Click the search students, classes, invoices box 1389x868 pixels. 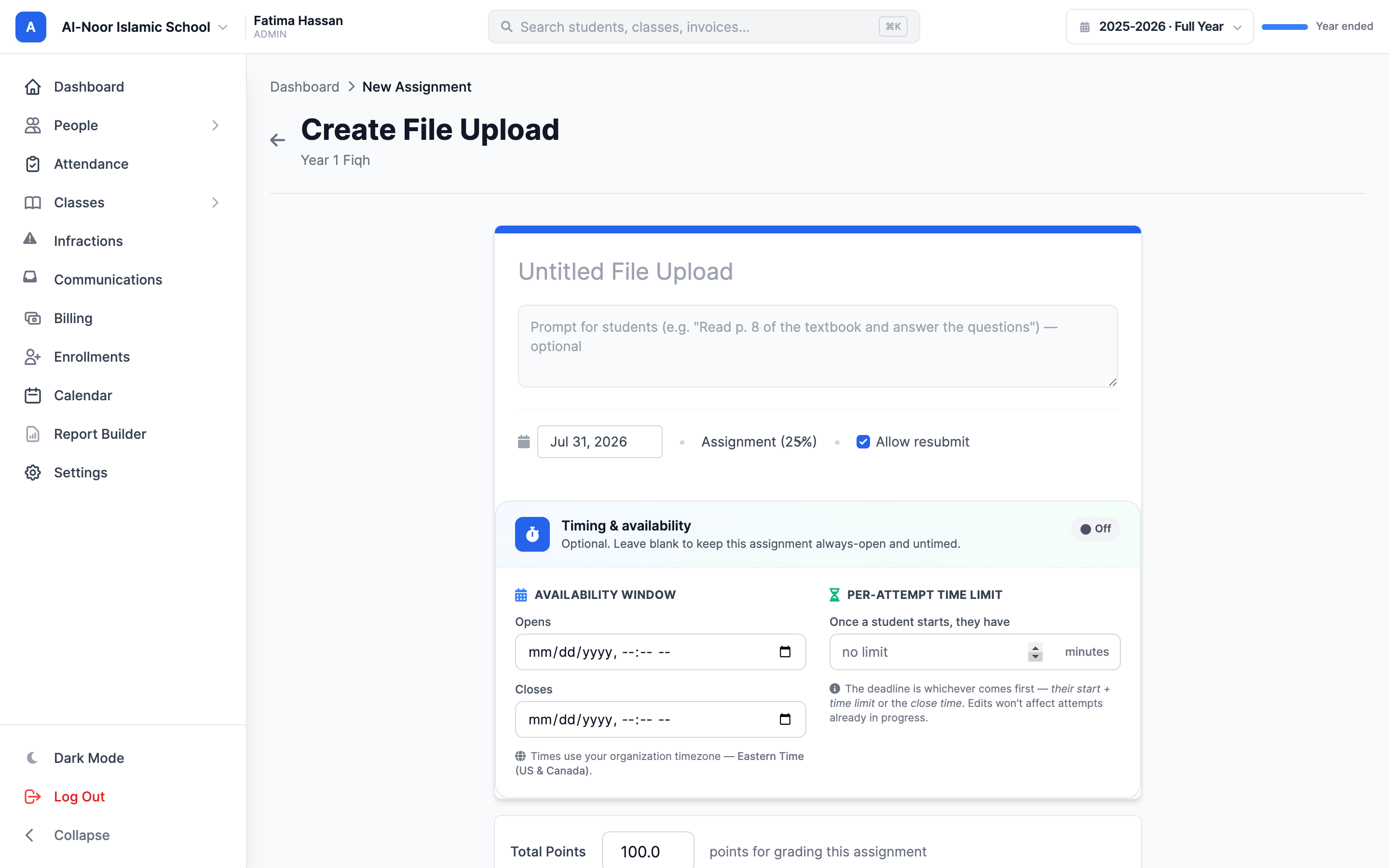coord(704,27)
